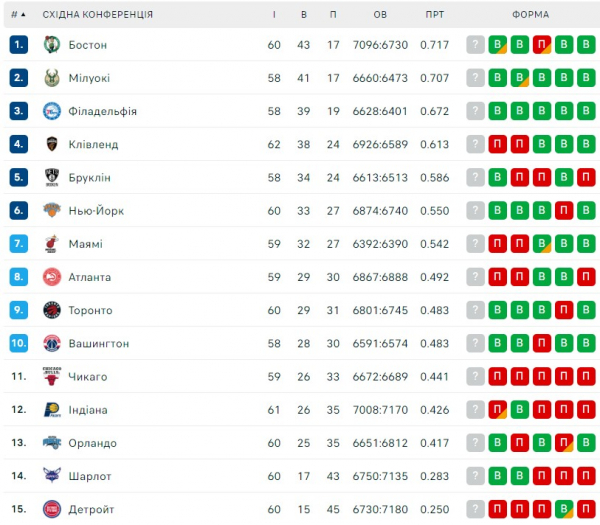
Task: Click the Boston Celtics team logo
Action: point(52,45)
